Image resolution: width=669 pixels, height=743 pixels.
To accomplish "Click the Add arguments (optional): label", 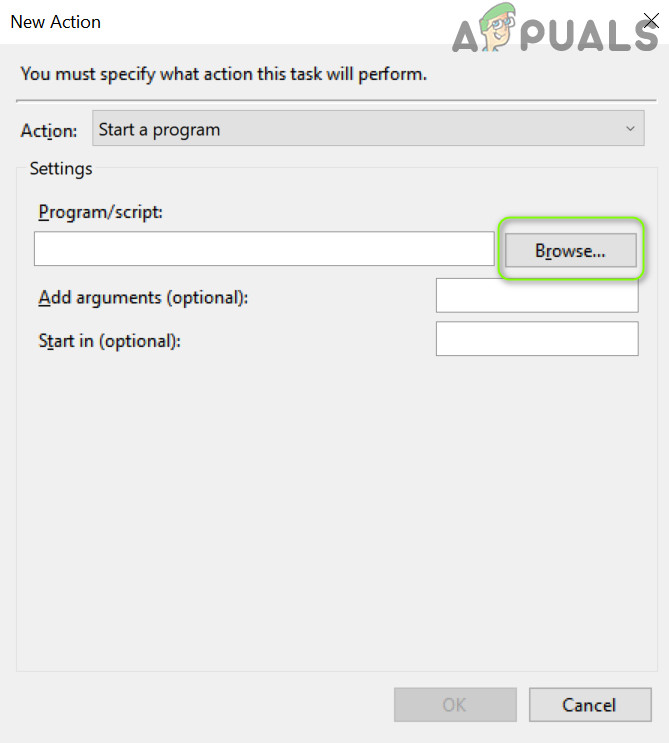I will 143,297.
